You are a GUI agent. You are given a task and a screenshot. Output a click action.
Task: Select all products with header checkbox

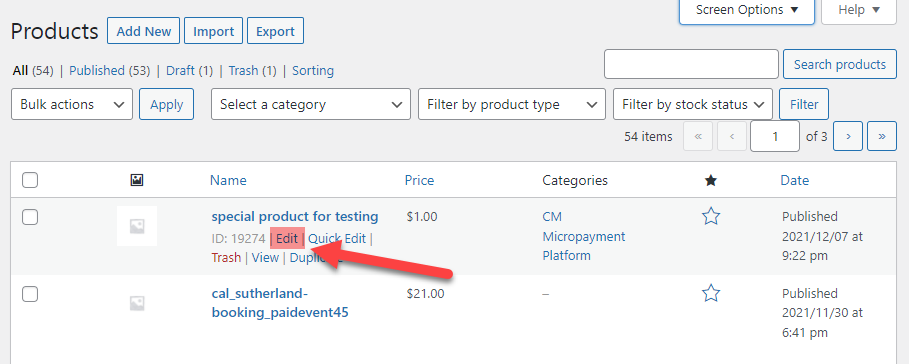click(30, 180)
